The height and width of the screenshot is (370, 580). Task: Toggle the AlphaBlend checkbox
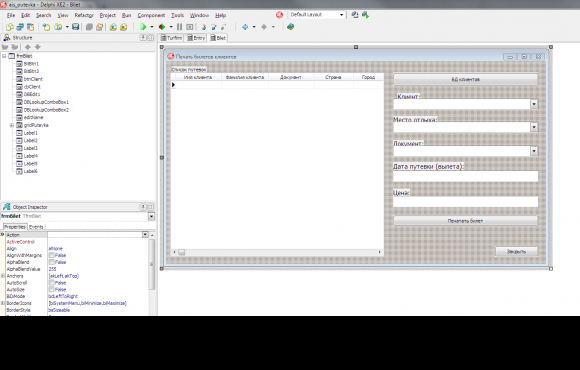click(x=52, y=262)
